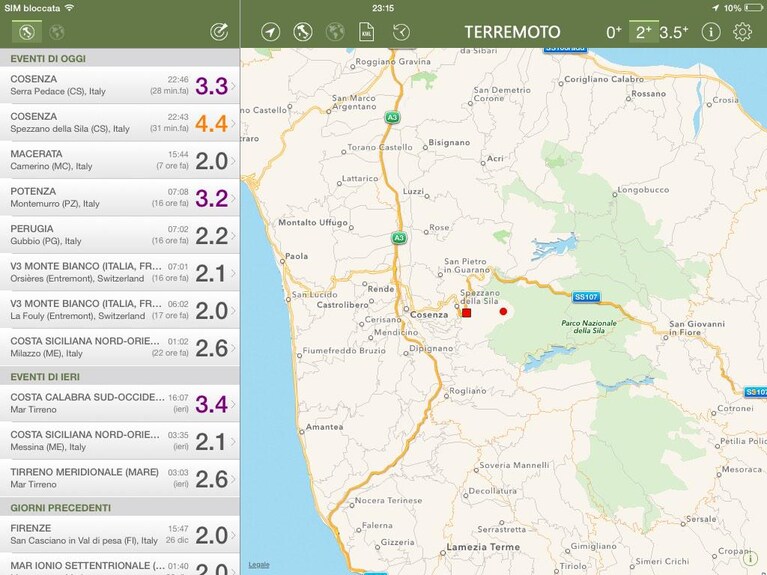The width and height of the screenshot is (767, 575).
Task: Expand chevron on Serra Pedace row
Action: pos(233,86)
